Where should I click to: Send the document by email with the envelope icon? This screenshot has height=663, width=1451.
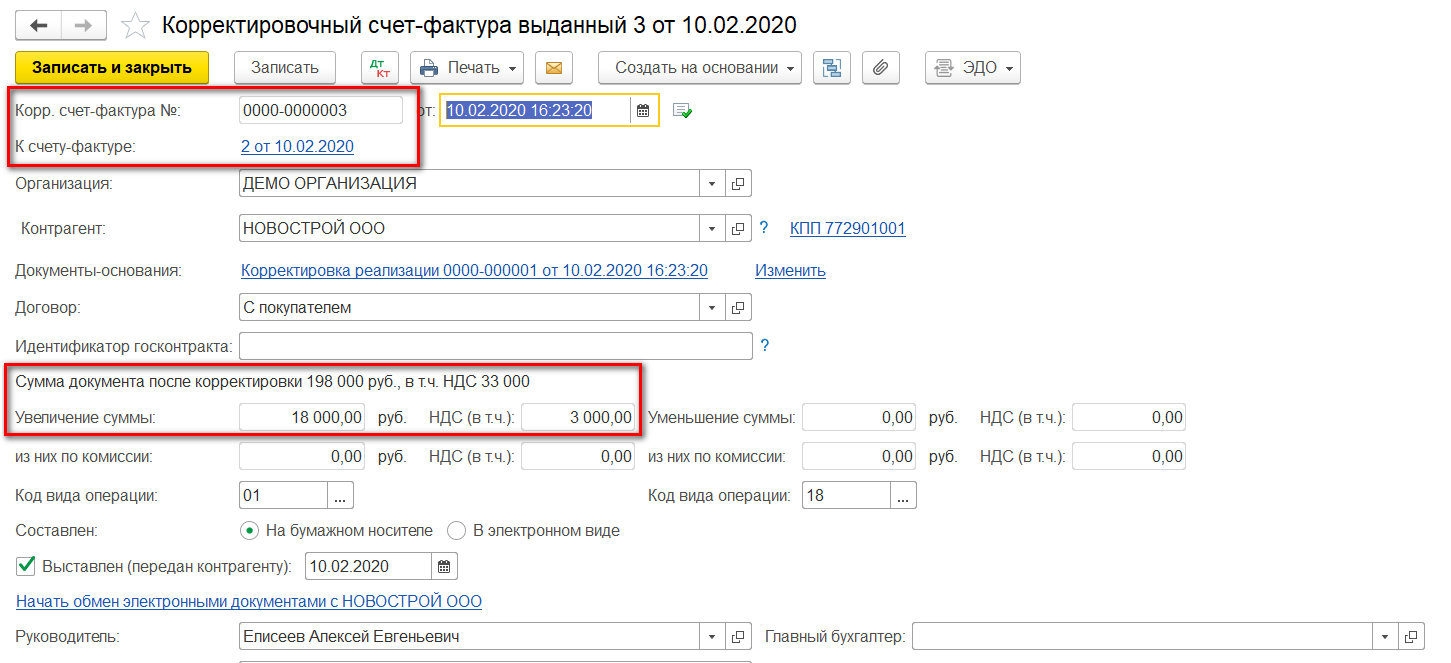(553, 68)
